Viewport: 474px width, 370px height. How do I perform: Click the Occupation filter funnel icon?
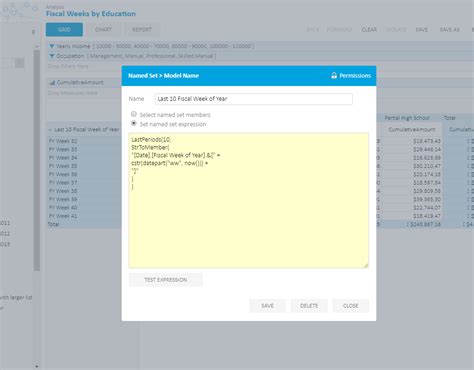(x=52, y=56)
